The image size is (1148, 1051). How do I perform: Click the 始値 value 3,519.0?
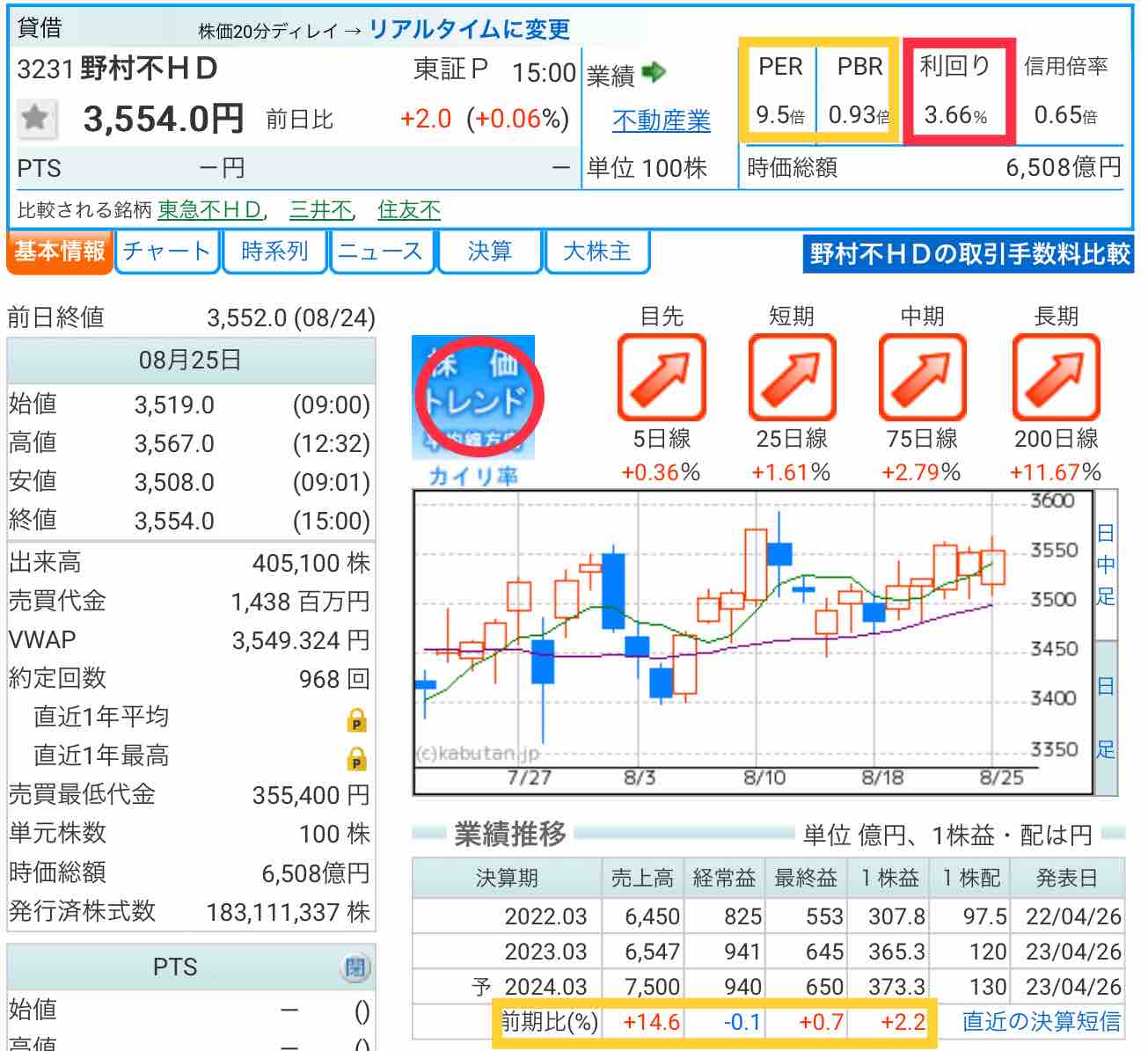click(x=174, y=405)
